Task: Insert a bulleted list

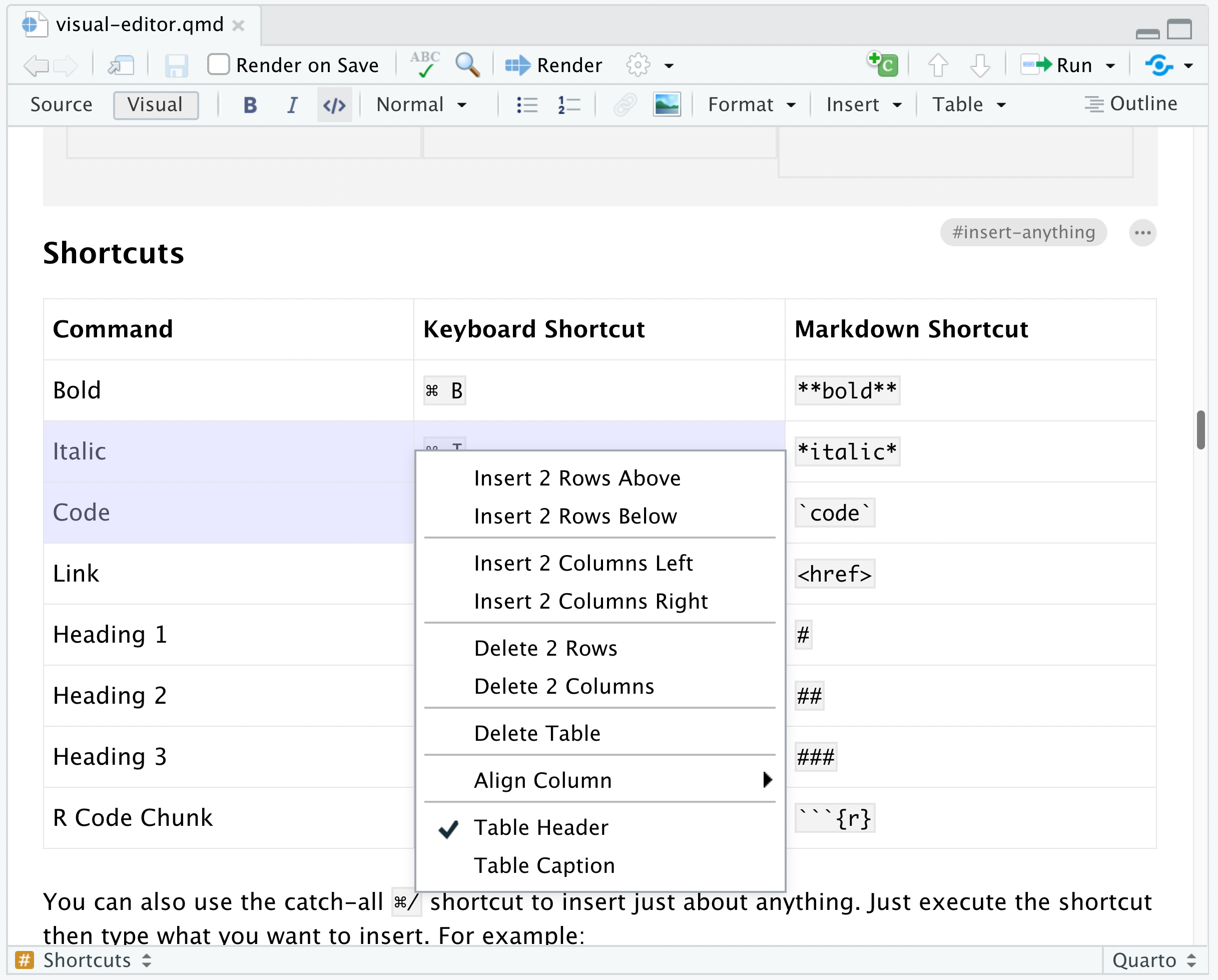Action: [526, 105]
